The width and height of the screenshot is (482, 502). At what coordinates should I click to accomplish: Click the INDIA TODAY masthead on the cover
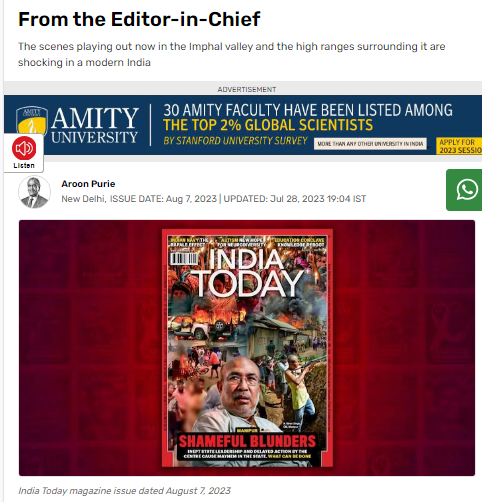click(248, 273)
